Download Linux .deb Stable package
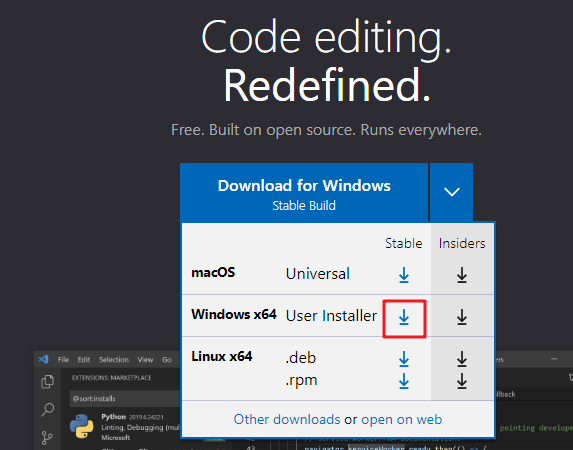The width and height of the screenshot is (573, 450). click(404, 359)
